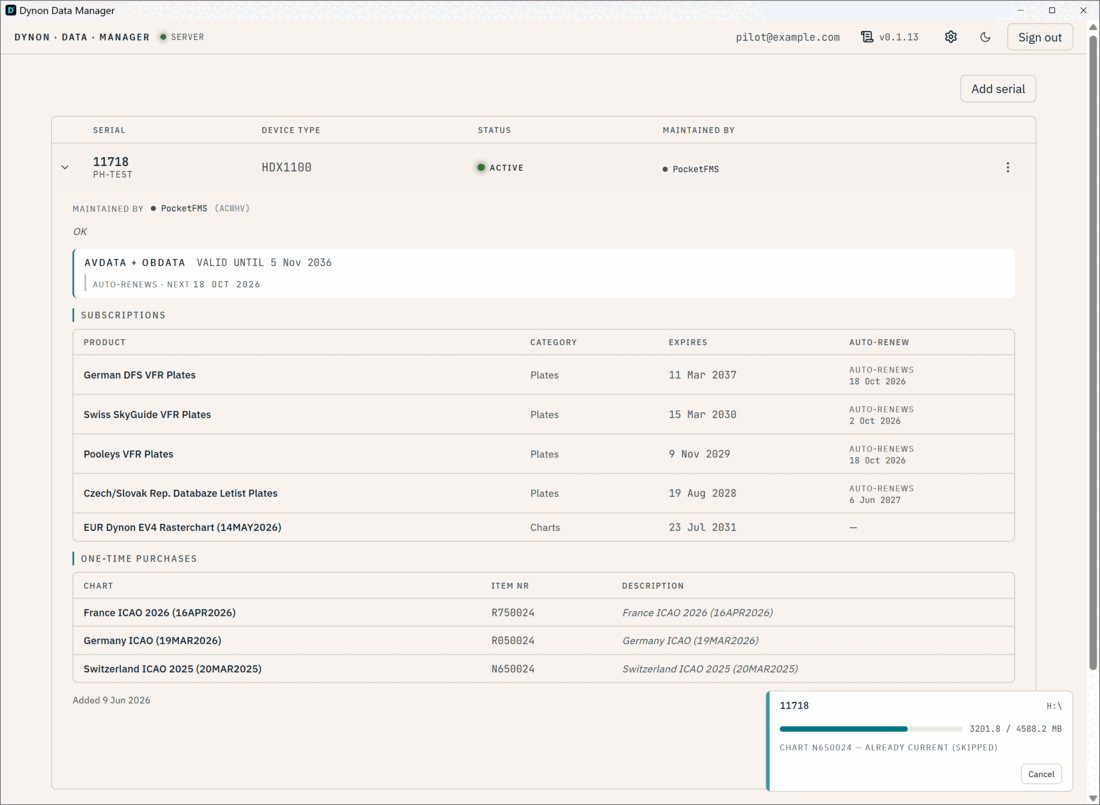Click auto-renews 6 Jun 2027 entry

click(881, 494)
